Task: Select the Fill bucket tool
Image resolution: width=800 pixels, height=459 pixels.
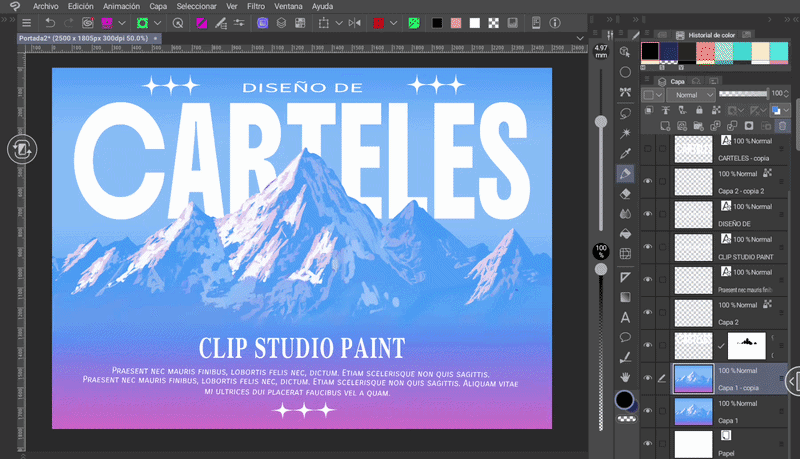Action: 626,234
